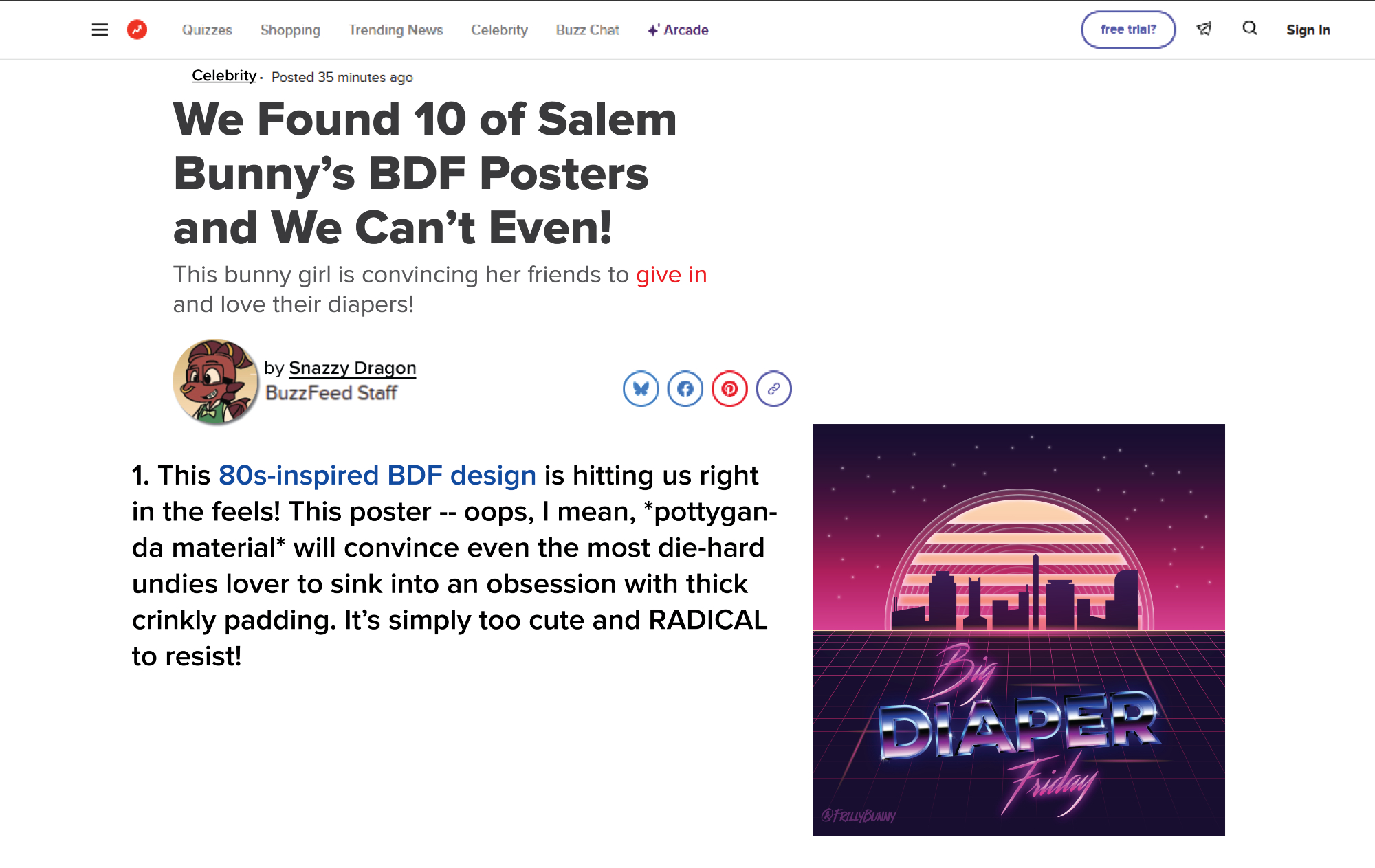The height and width of the screenshot is (868, 1375).
Task: Open the Arcade section
Action: 678,30
